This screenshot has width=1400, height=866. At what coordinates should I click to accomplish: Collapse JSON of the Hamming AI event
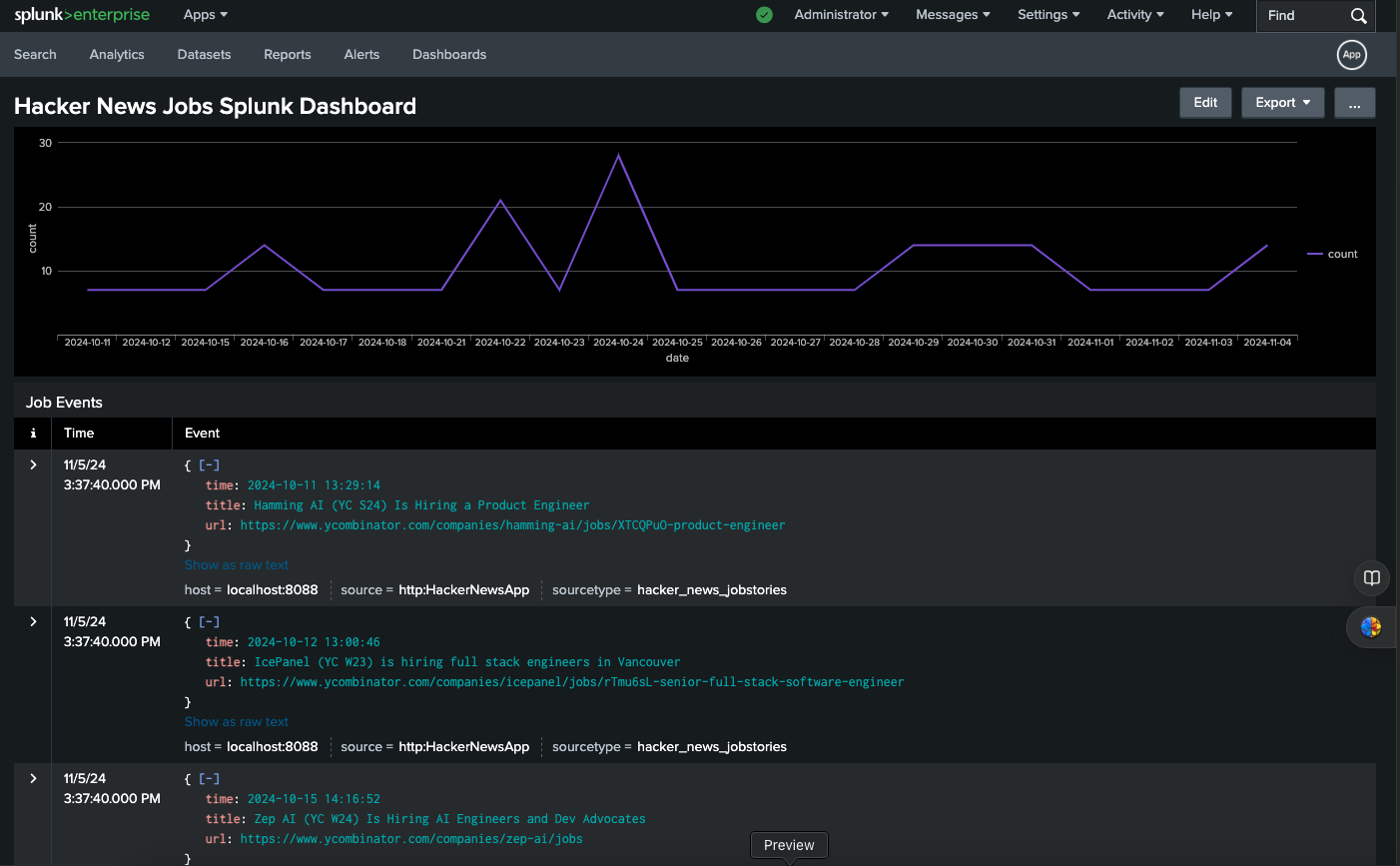(209, 465)
